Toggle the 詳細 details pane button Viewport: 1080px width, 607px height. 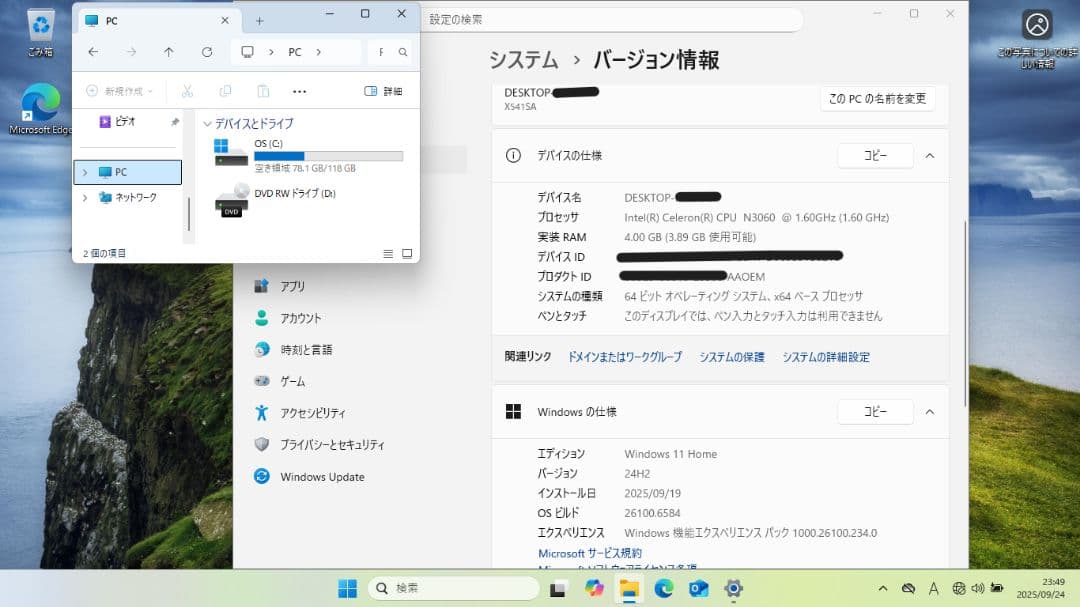pos(384,91)
